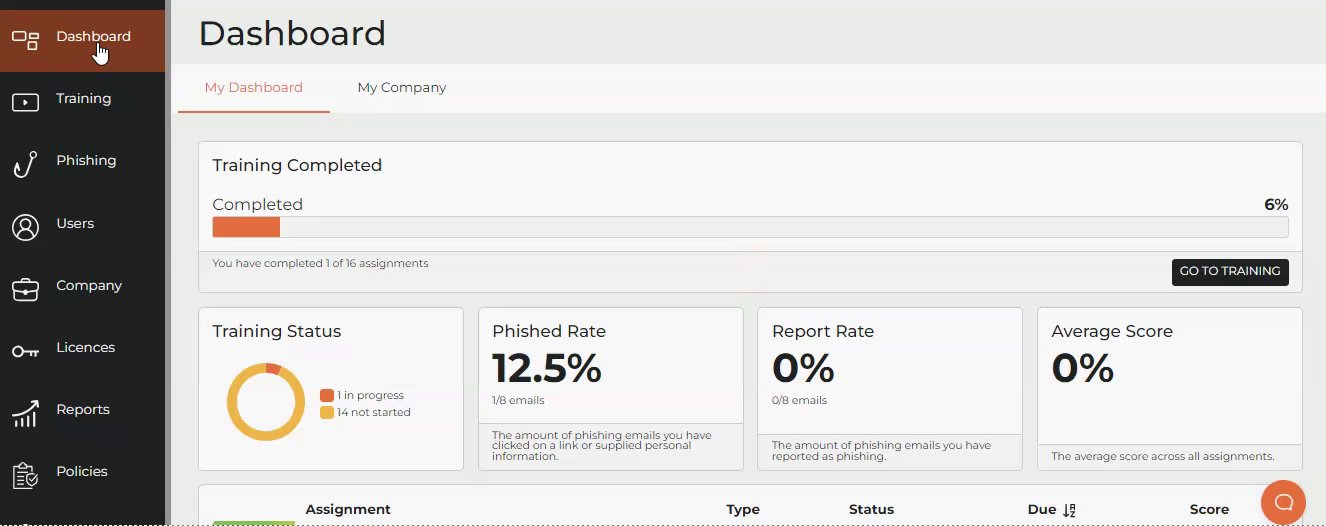Screen dimensions: 1326x526
Task: Click the orange 'in progress' legend swatch
Action: click(x=326, y=396)
